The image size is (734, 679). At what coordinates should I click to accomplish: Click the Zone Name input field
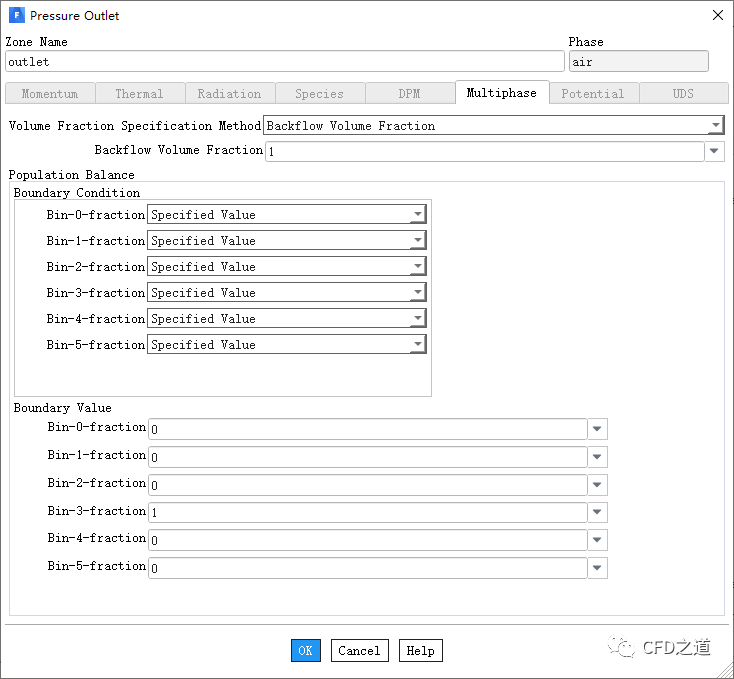(284, 62)
